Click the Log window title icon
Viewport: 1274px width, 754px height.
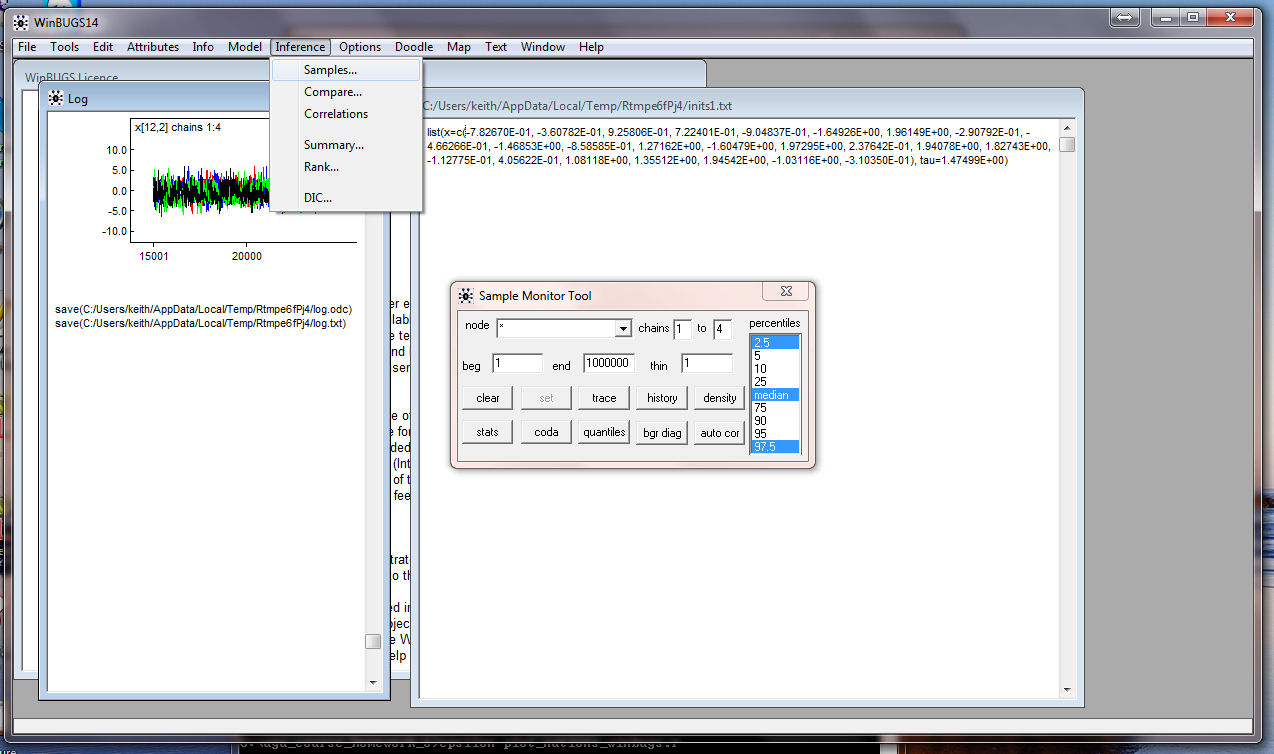[x=54, y=99]
